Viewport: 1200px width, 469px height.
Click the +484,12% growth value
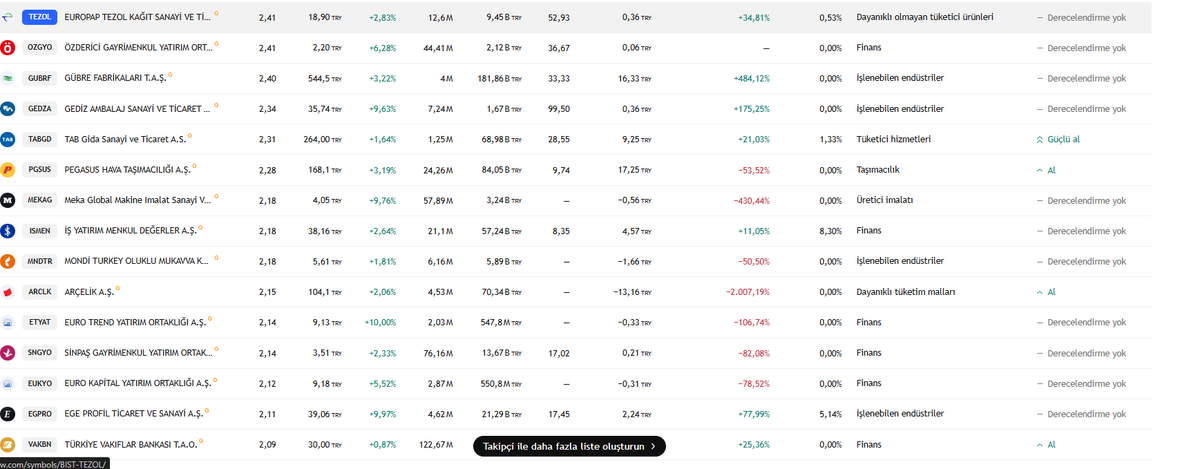pos(753,78)
